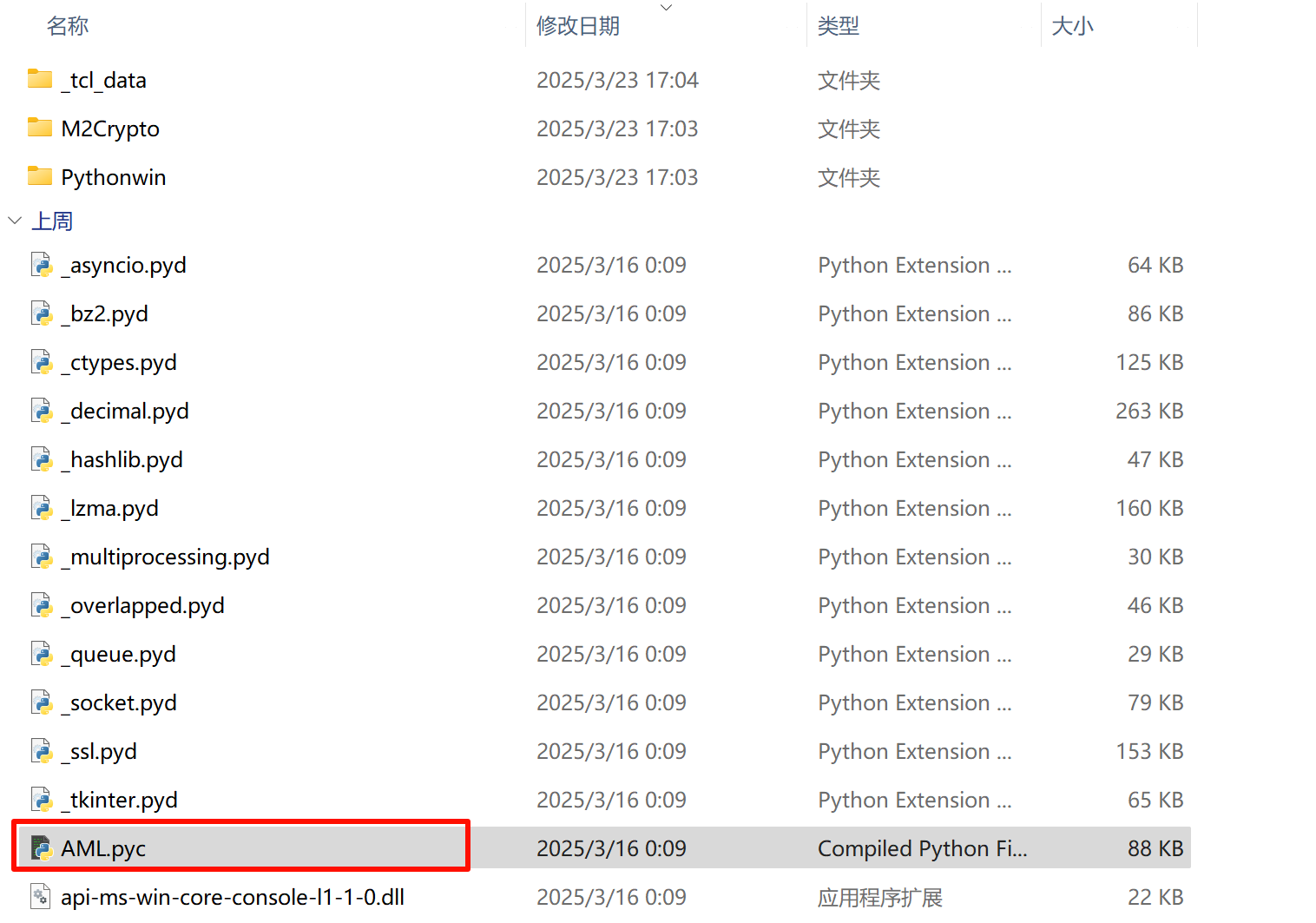Sort files by 名称 column header
The image size is (1316, 923).
(68, 26)
